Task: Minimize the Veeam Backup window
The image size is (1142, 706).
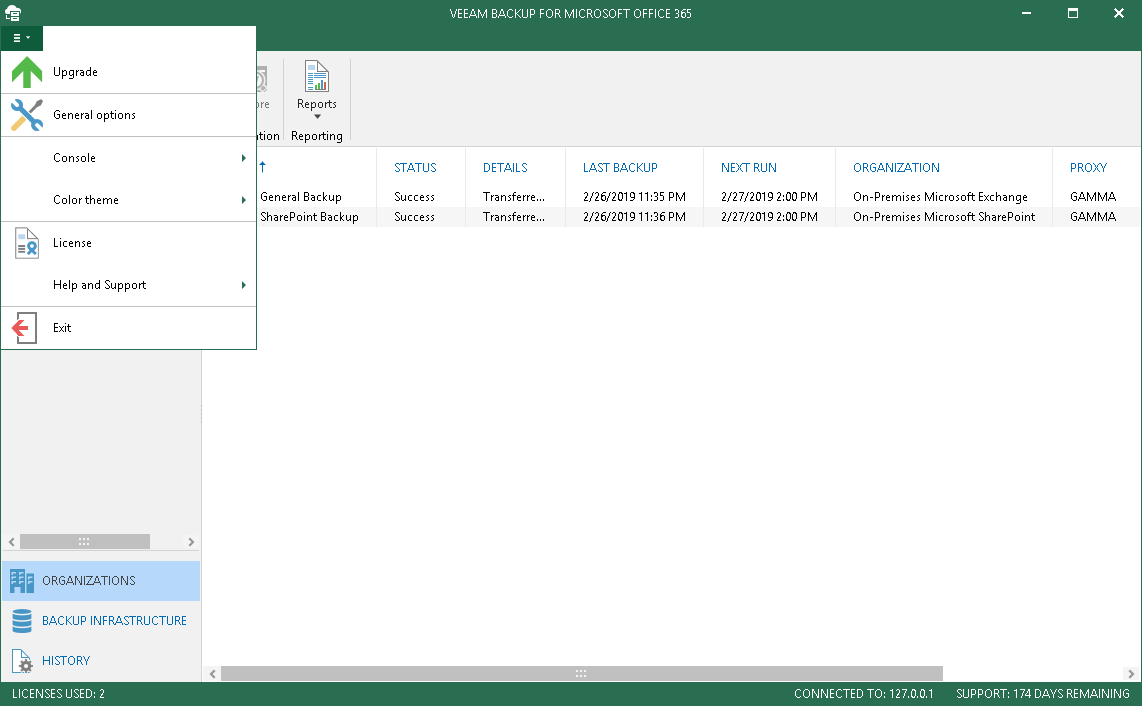Action: click(x=1026, y=13)
